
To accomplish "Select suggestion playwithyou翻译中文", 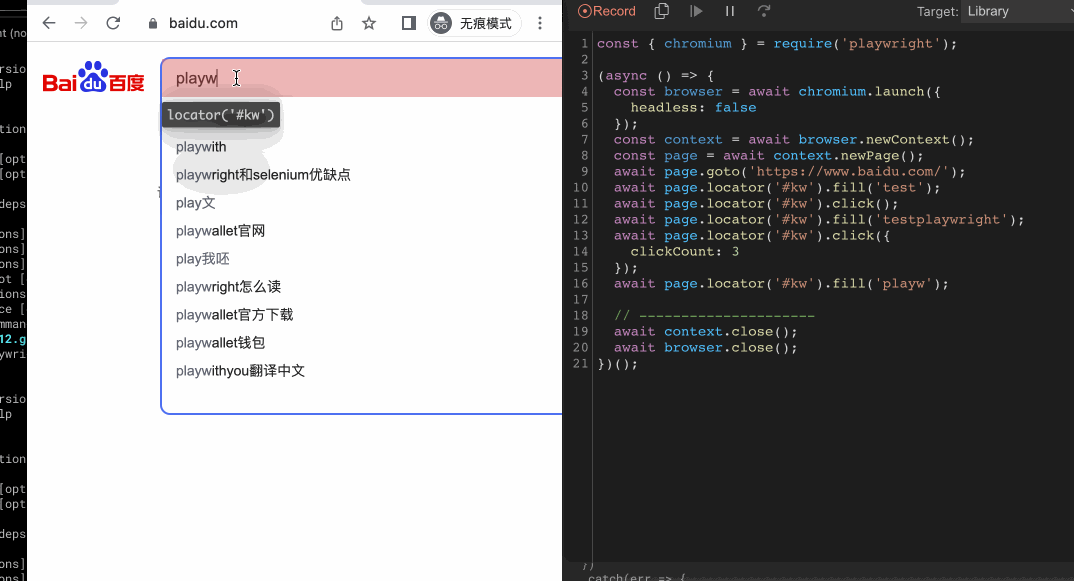I will [240, 371].
